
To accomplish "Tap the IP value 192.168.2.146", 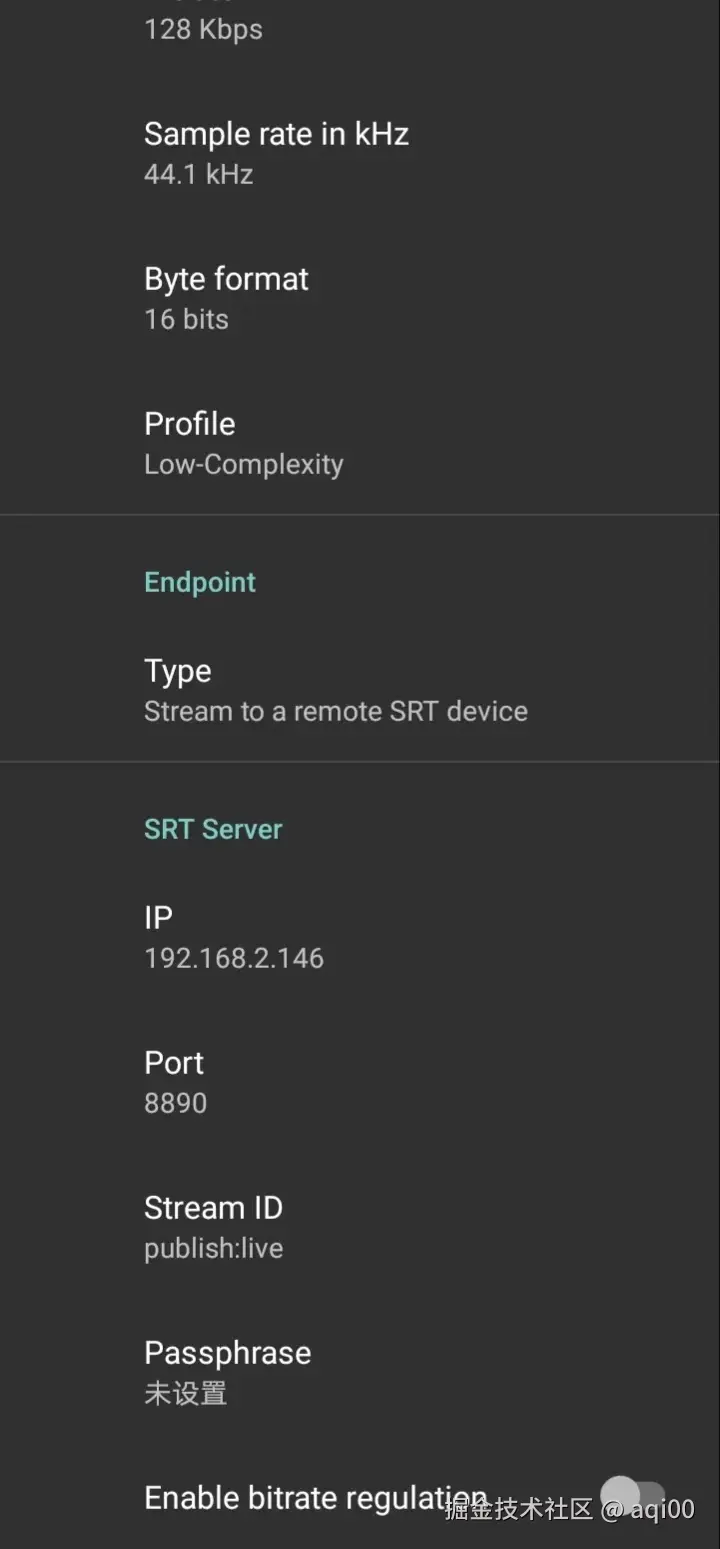I will pos(234,957).
